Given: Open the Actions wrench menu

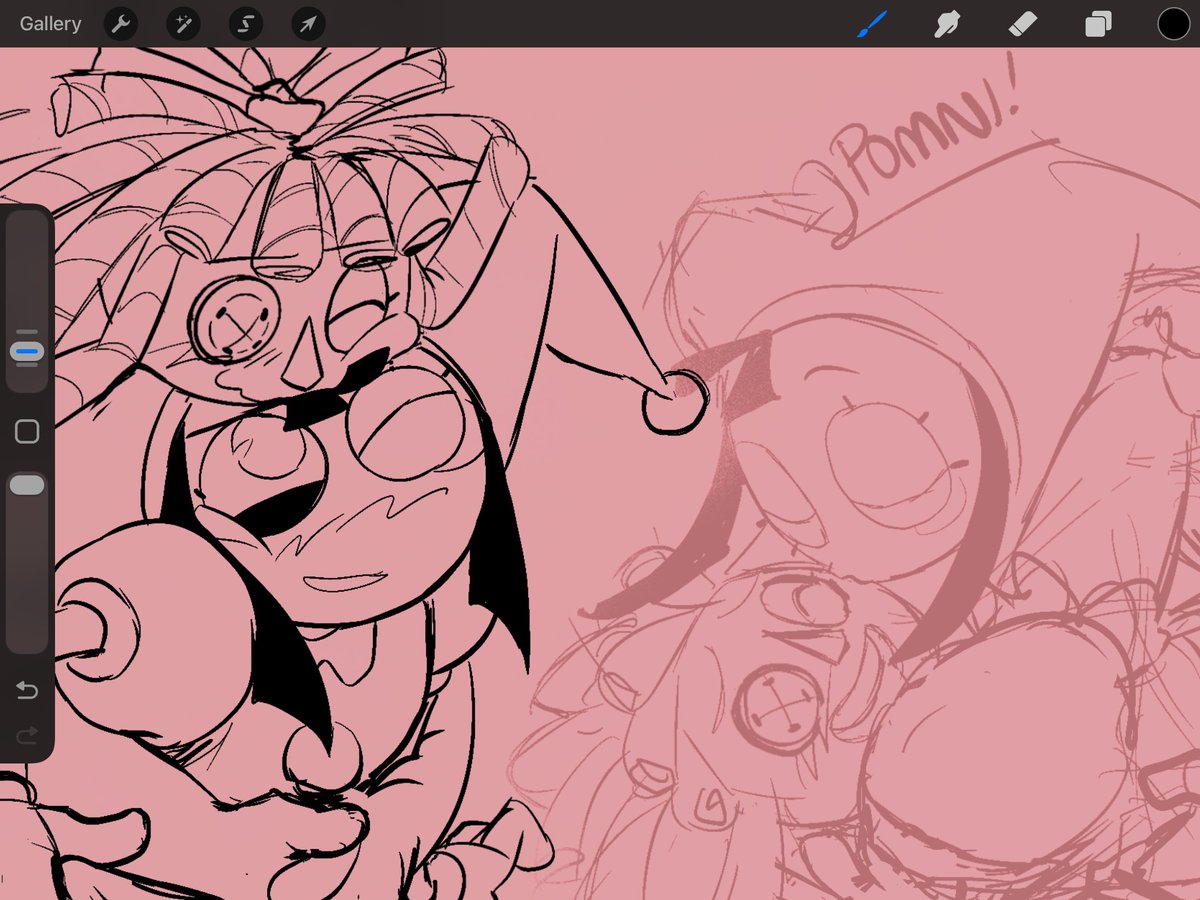Looking at the screenshot, I should (121, 23).
